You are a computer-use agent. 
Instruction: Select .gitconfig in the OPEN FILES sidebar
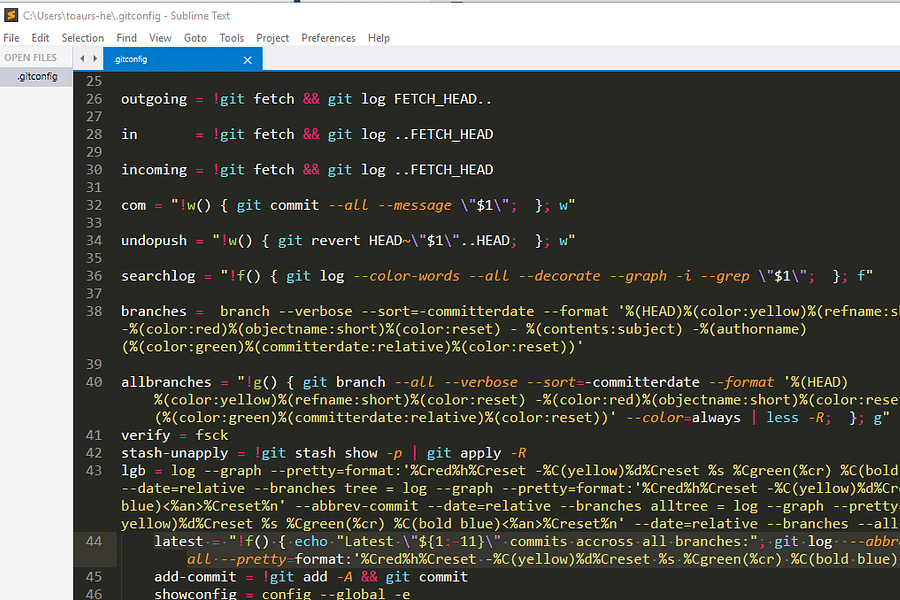(36, 76)
